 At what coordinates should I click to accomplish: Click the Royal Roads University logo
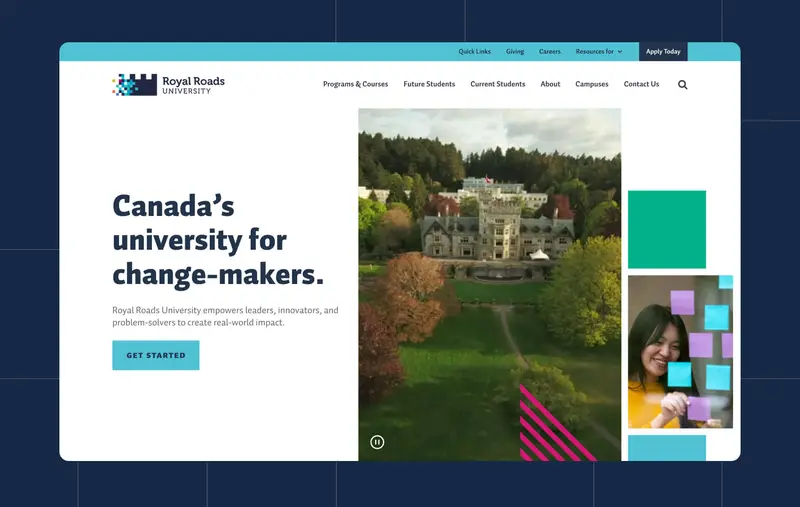click(x=168, y=85)
